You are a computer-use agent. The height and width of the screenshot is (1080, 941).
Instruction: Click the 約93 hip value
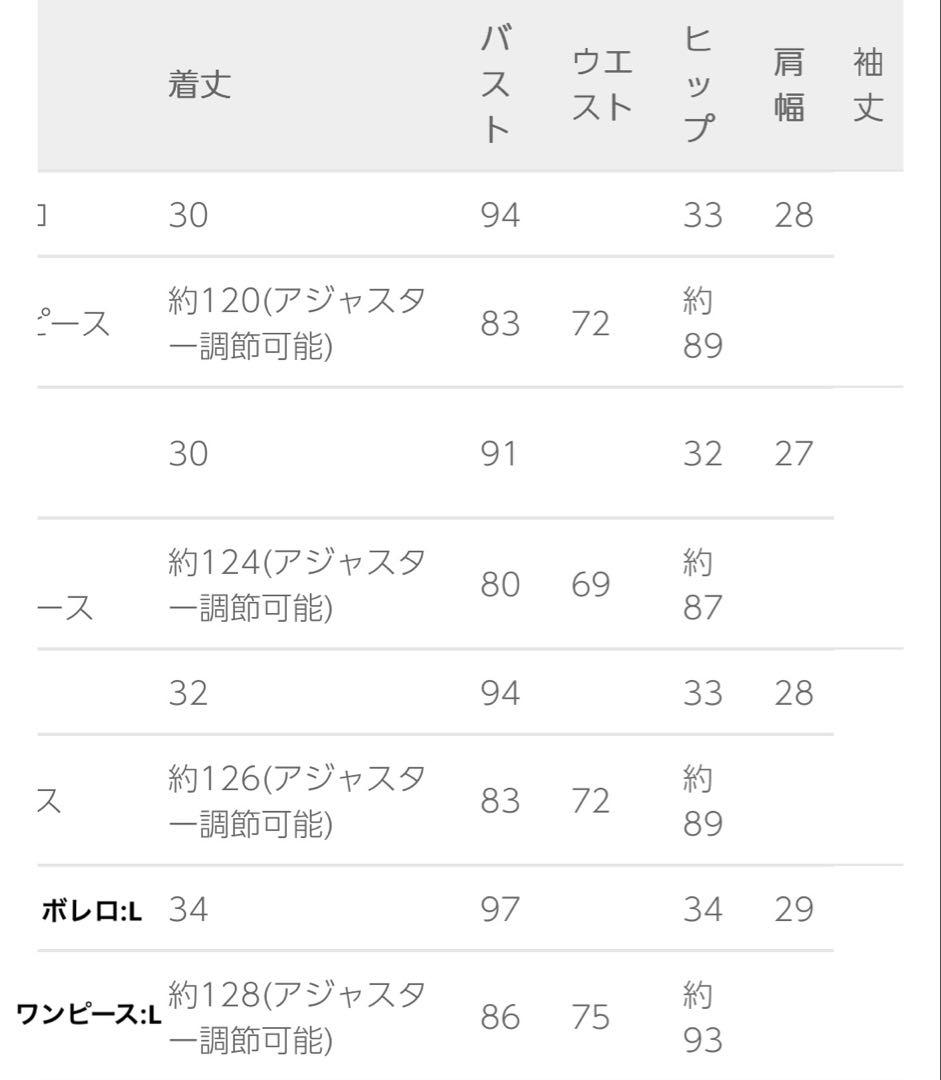click(702, 1017)
